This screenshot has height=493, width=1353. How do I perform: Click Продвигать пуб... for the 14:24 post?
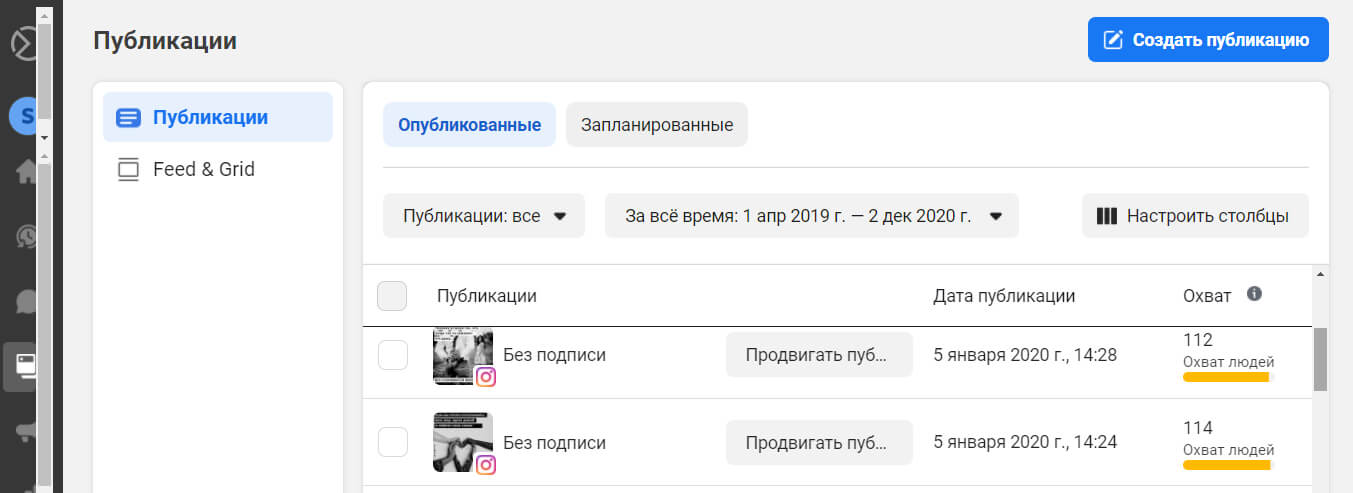click(819, 442)
